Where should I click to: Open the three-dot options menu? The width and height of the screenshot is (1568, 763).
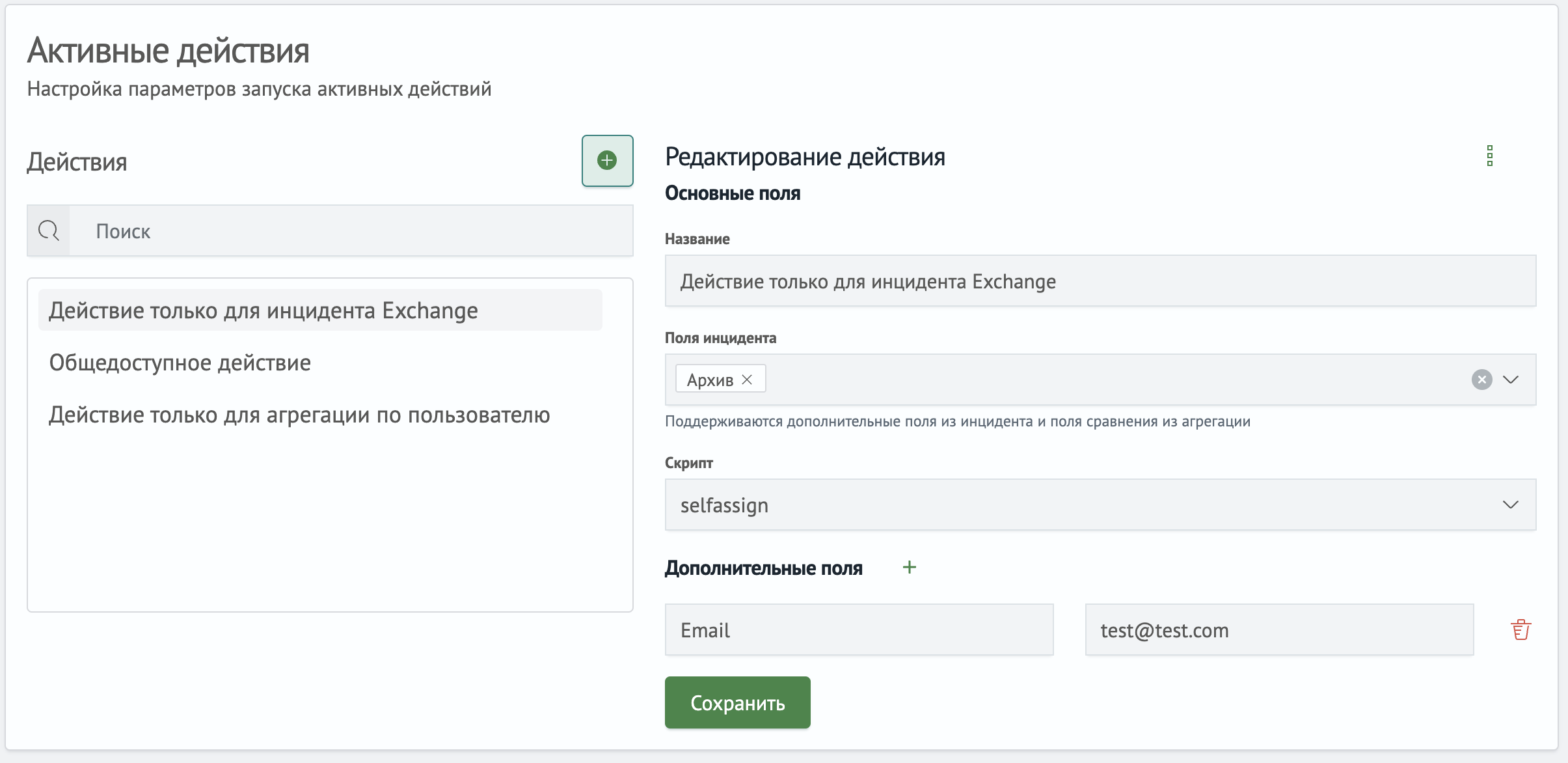pos(1489,156)
